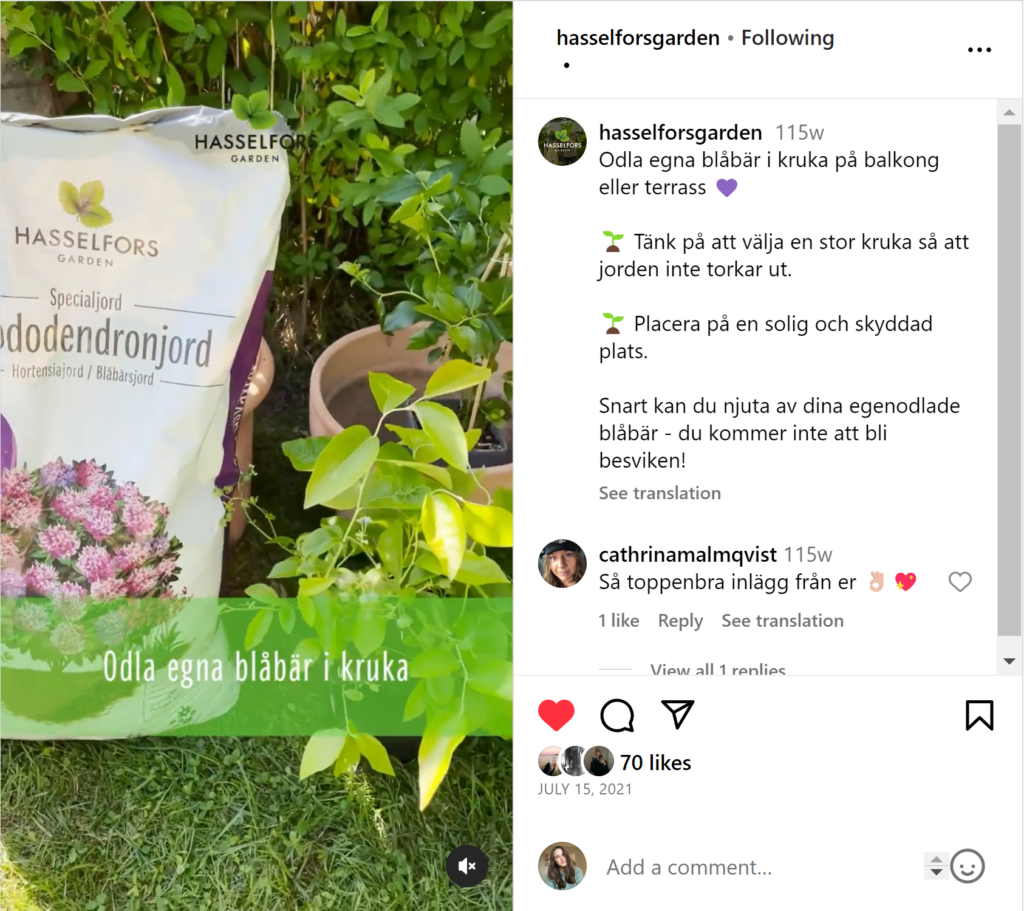Open the three-dot more options menu

click(x=979, y=50)
